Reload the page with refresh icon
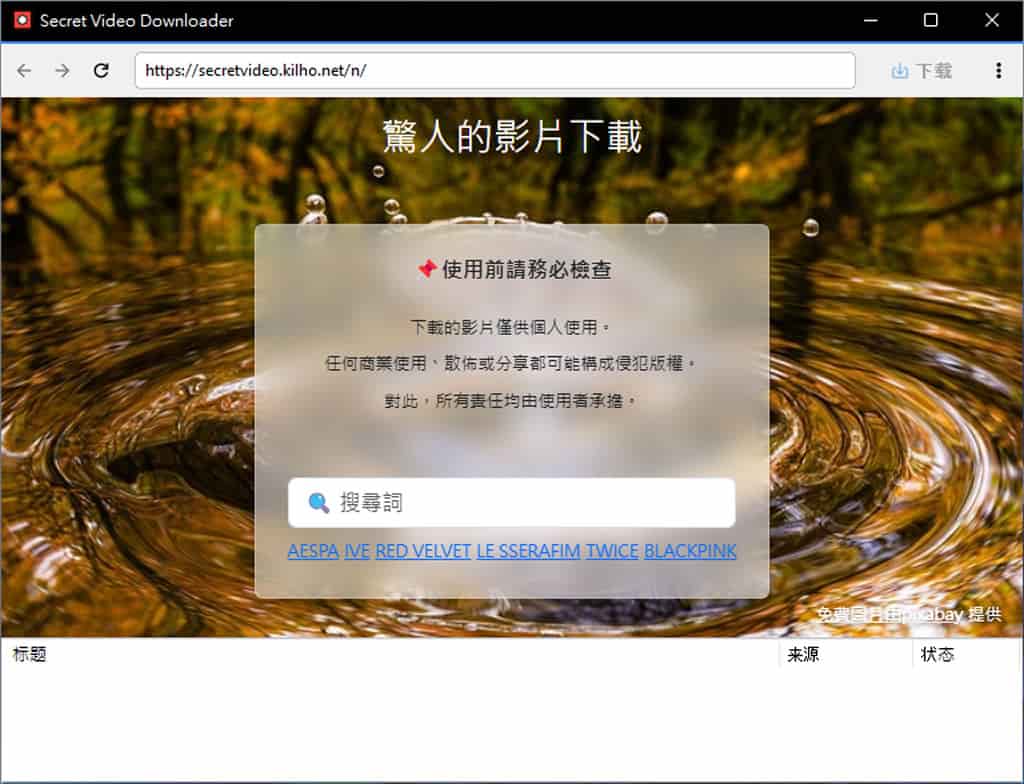The width and height of the screenshot is (1024, 784). 101,71
